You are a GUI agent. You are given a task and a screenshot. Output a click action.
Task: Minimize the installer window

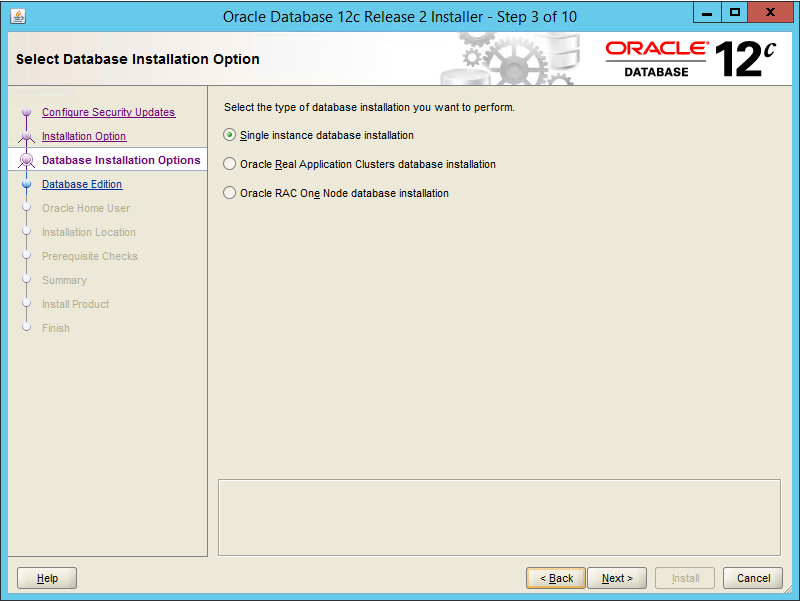(x=707, y=13)
